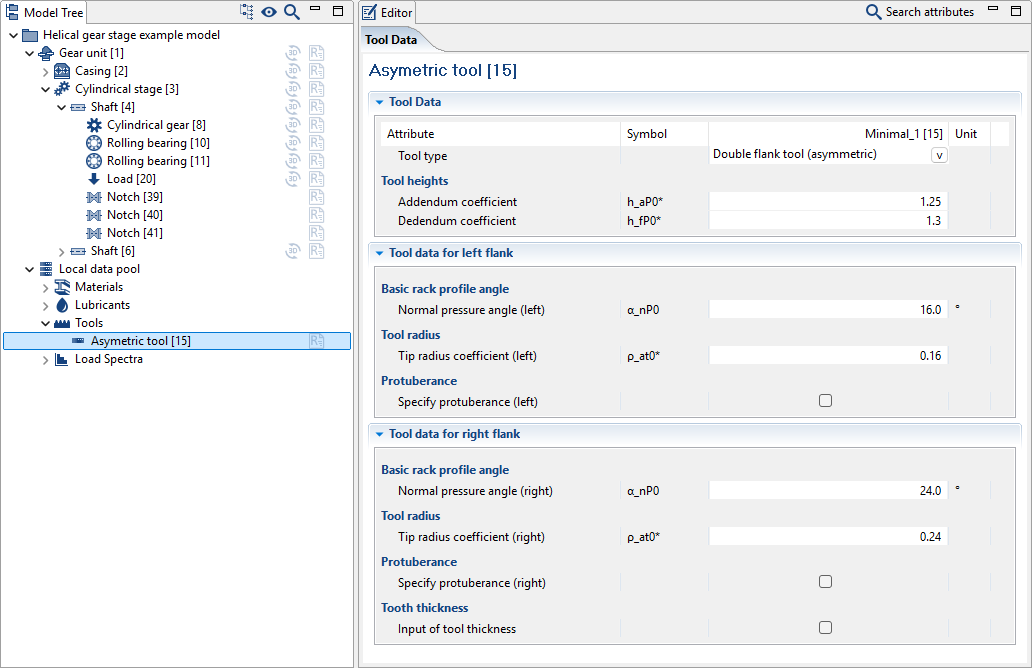Image resolution: width=1032 pixels, height=668 pixels.
Task: Click the eye icon in Model Tree toolbar
Action: coord(268,12)
